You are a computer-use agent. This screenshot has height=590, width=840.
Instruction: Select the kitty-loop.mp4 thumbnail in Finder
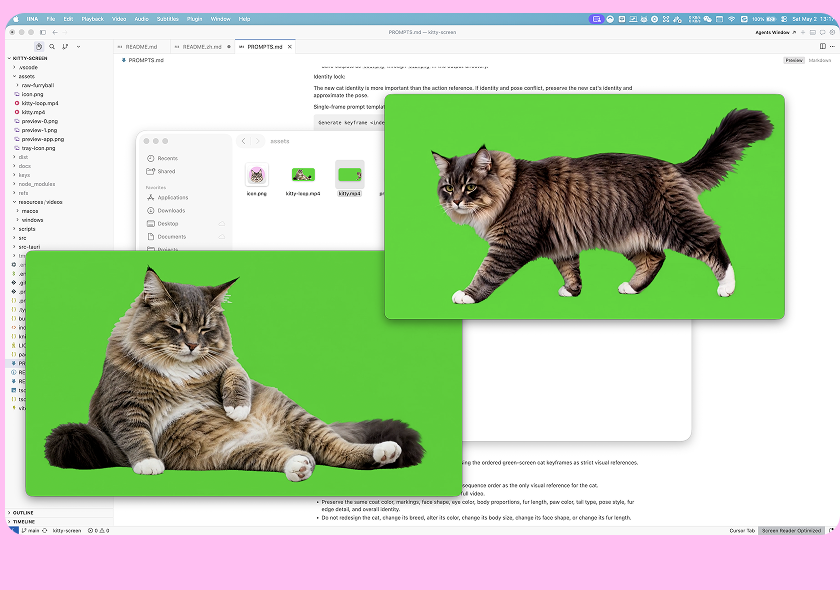[x=303, y=175]
